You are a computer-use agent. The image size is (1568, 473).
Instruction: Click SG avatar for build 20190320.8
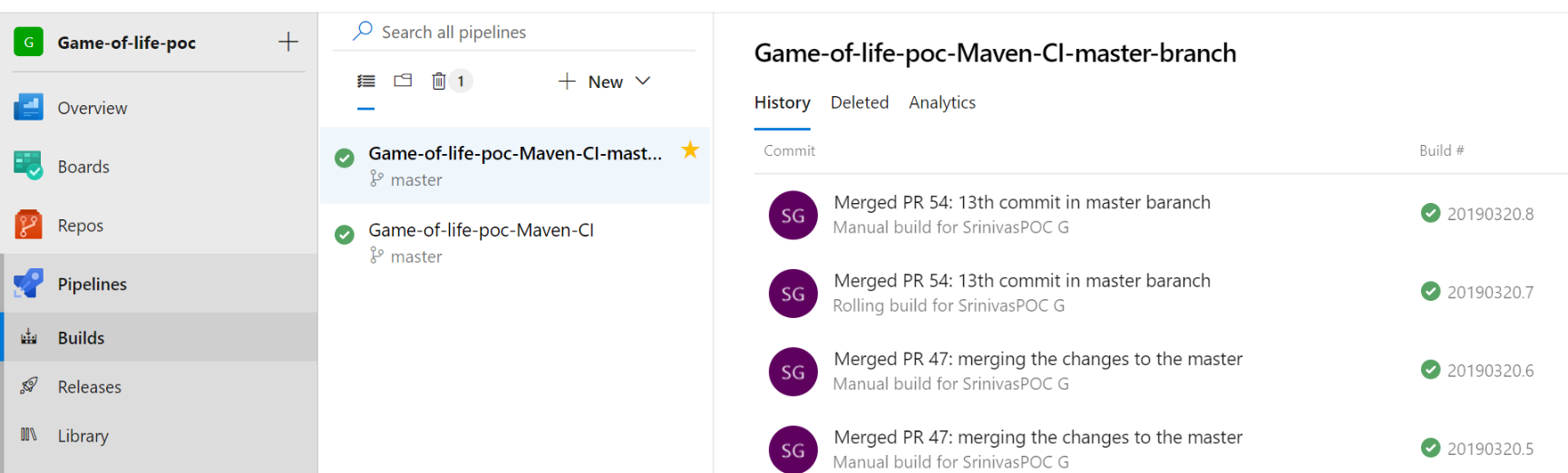(794, 215)
